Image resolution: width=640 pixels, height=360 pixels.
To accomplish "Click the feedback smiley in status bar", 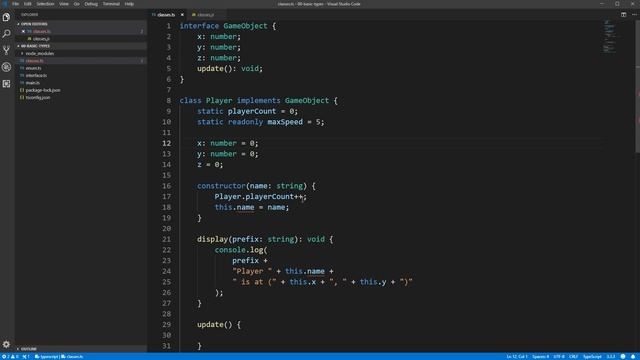I will 623,356.
